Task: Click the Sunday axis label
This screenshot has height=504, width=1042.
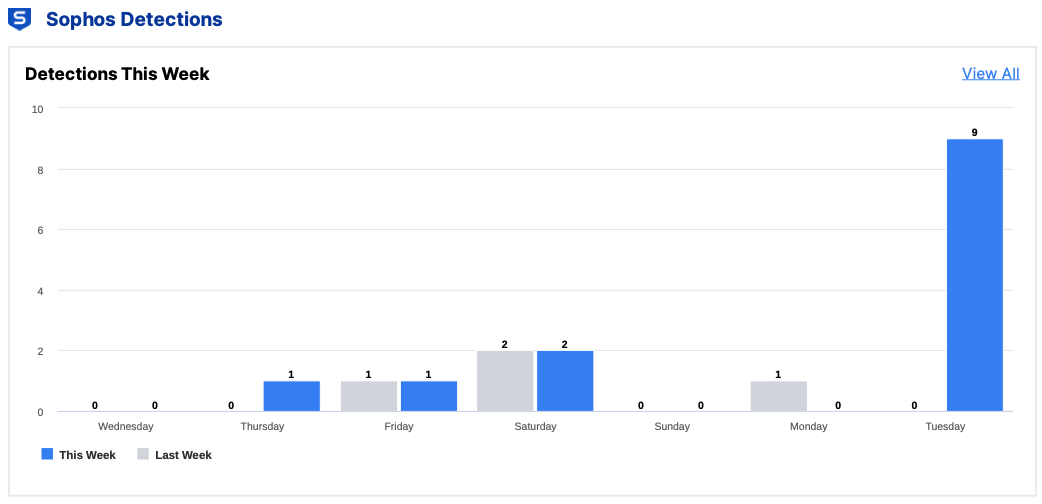Action: [x=672, y=426]
